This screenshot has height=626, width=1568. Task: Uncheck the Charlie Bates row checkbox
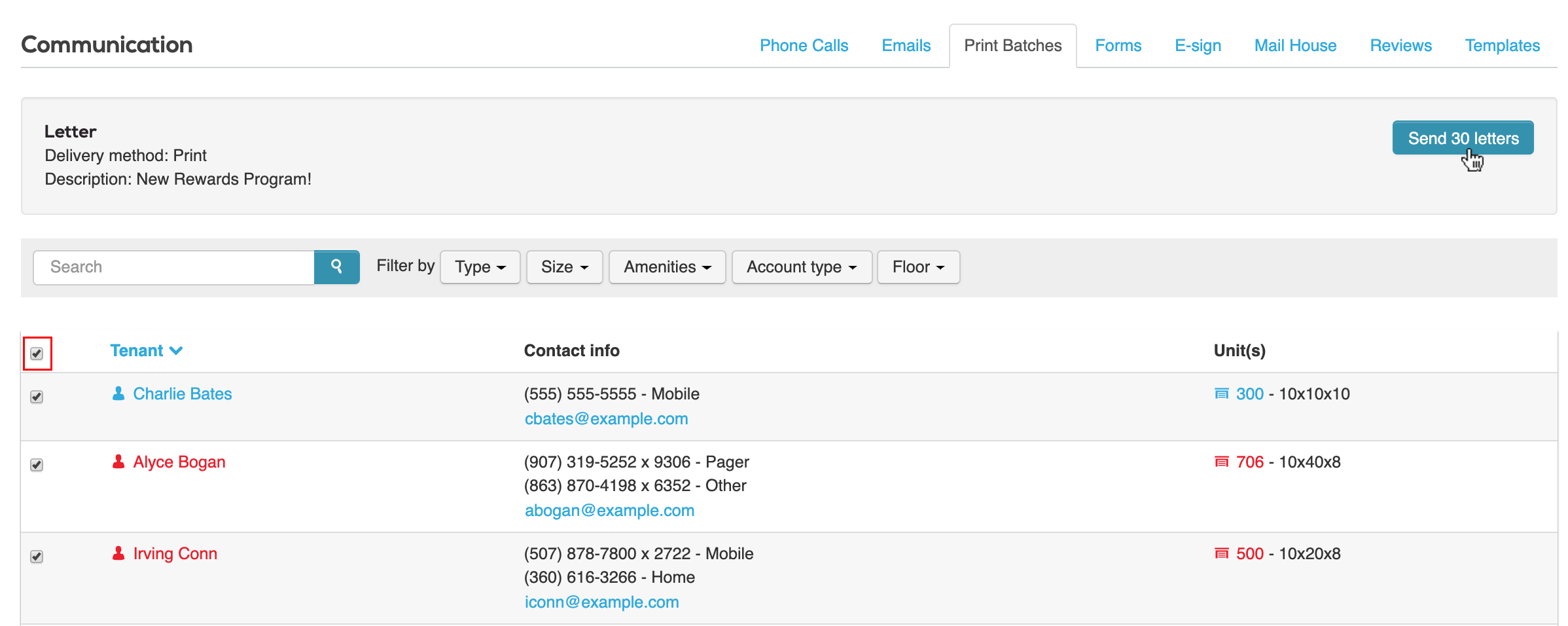click(x=37, y=397)
